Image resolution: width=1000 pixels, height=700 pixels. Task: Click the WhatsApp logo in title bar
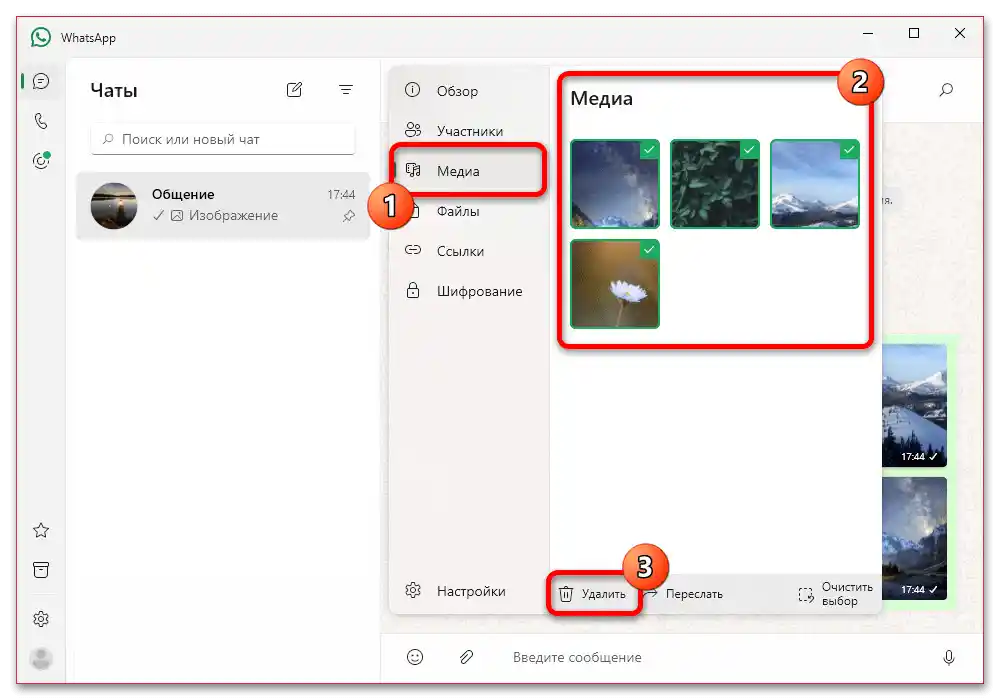(41, 37)
